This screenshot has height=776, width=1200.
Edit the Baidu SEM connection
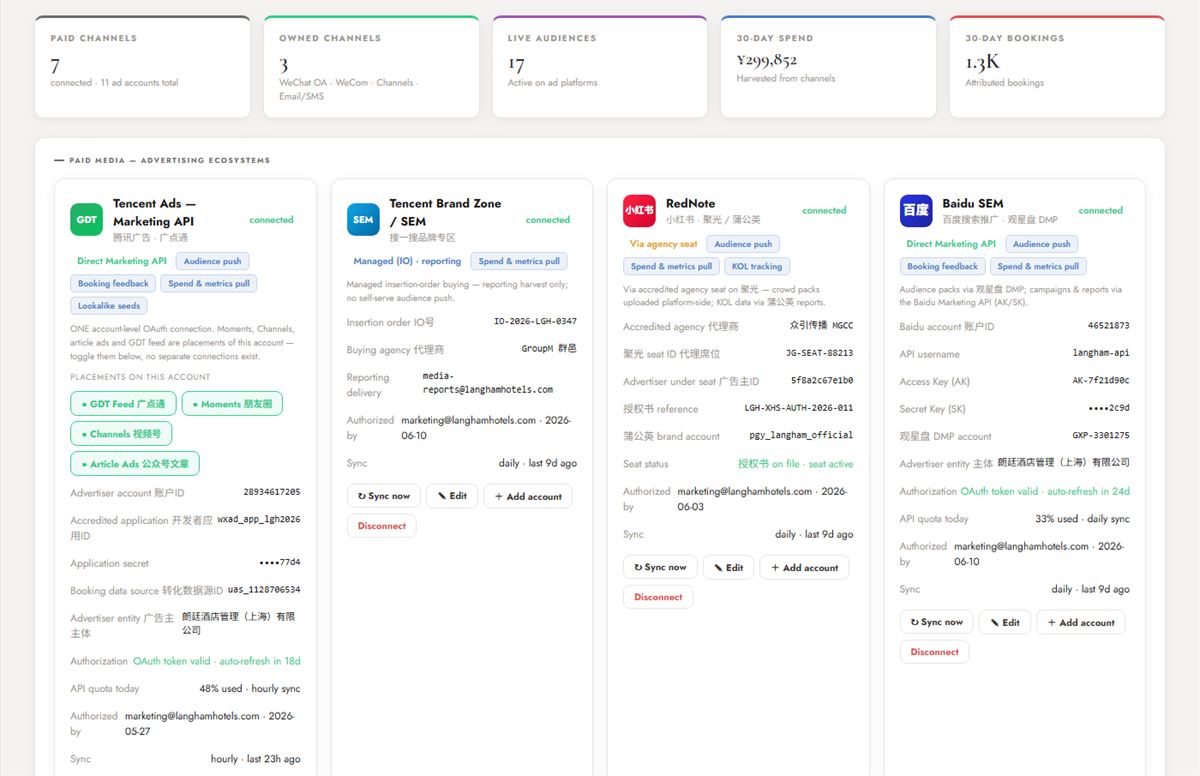1005,622
